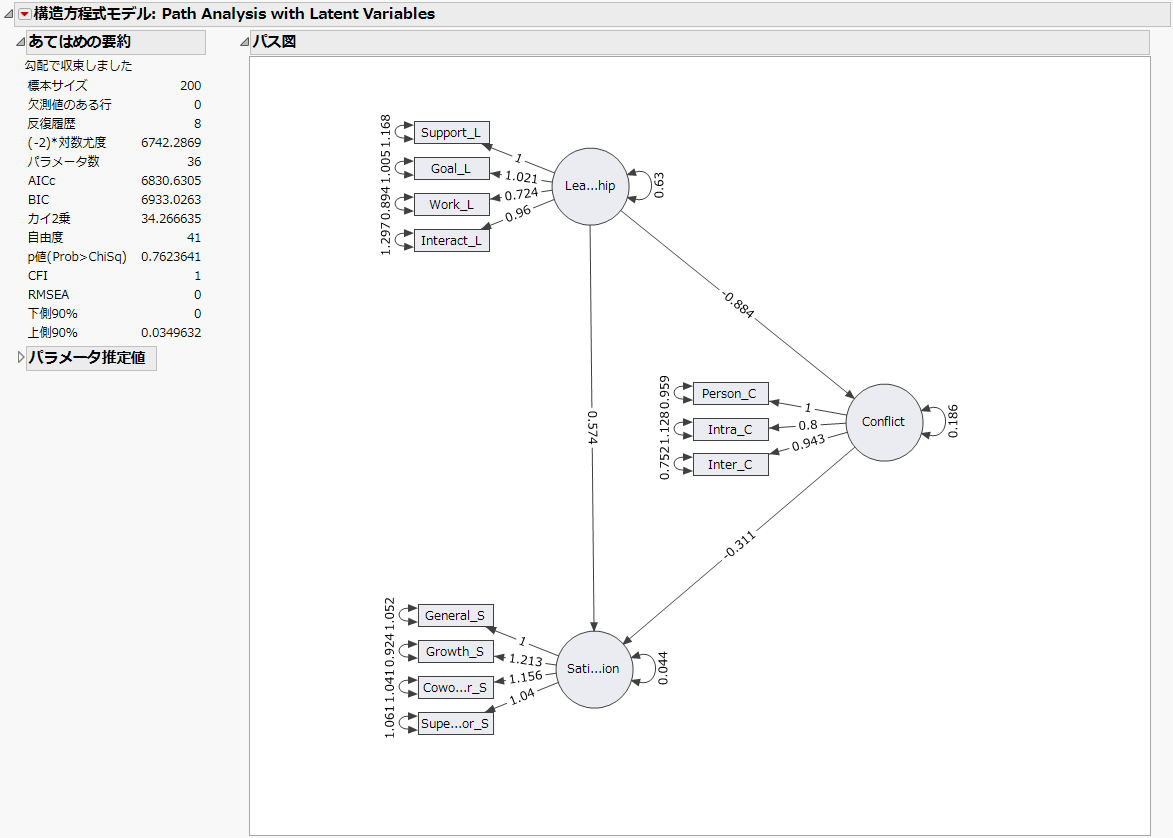Click the 1.213 loading label for Growth_S
Image resolution: width=1173 pixels, height=838 pixels.
point(526,660)
